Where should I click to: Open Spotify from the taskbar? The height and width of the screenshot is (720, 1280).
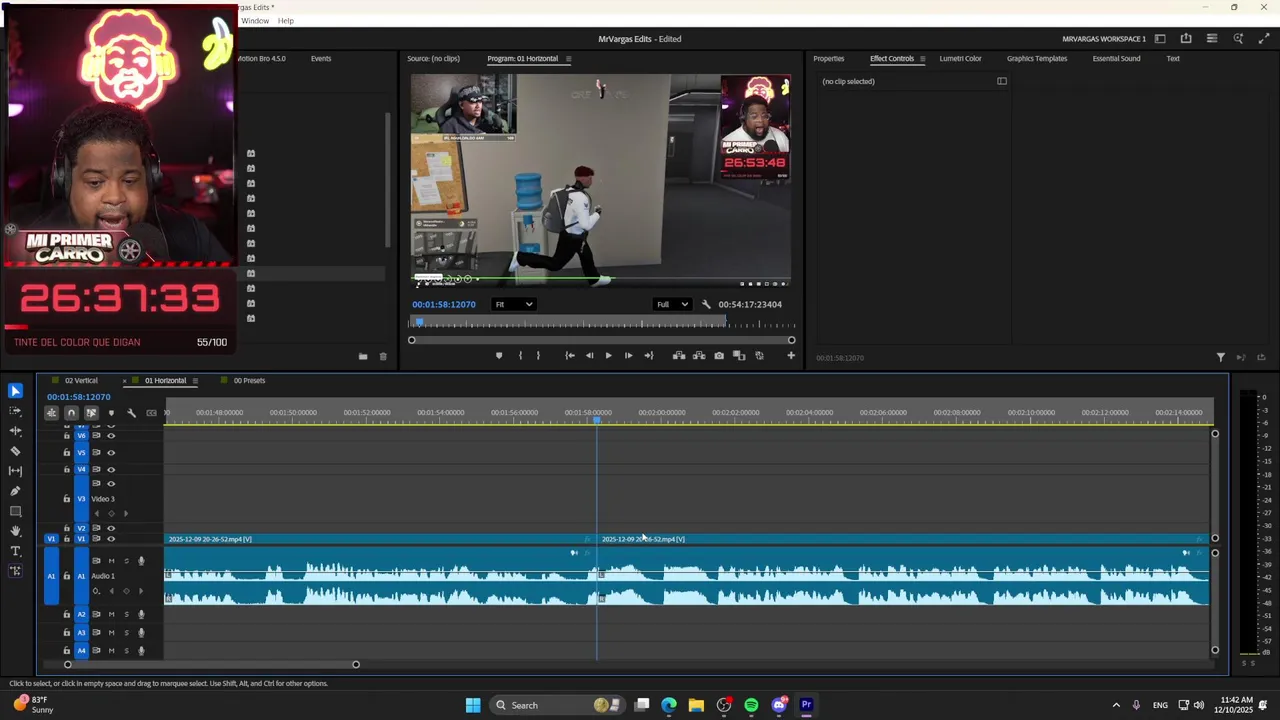[751, 705]
